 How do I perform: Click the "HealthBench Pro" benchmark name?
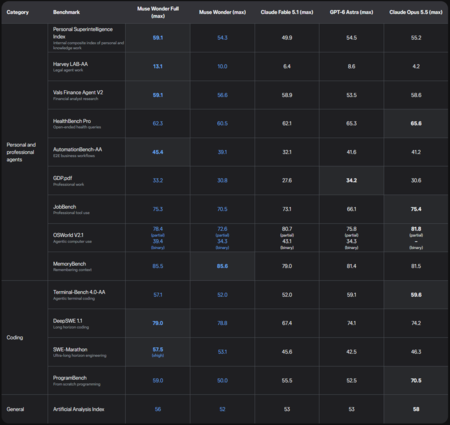(x=72, y=121)
